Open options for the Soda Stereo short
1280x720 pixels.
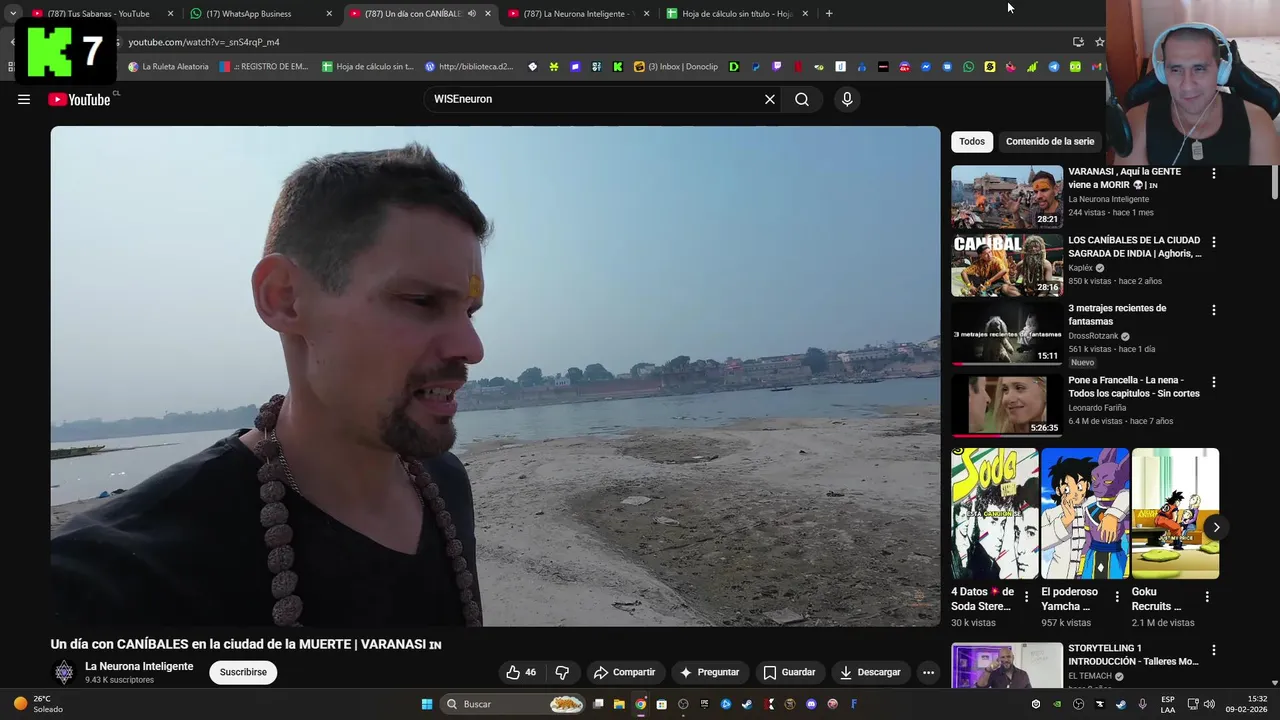click(1026, 597)
